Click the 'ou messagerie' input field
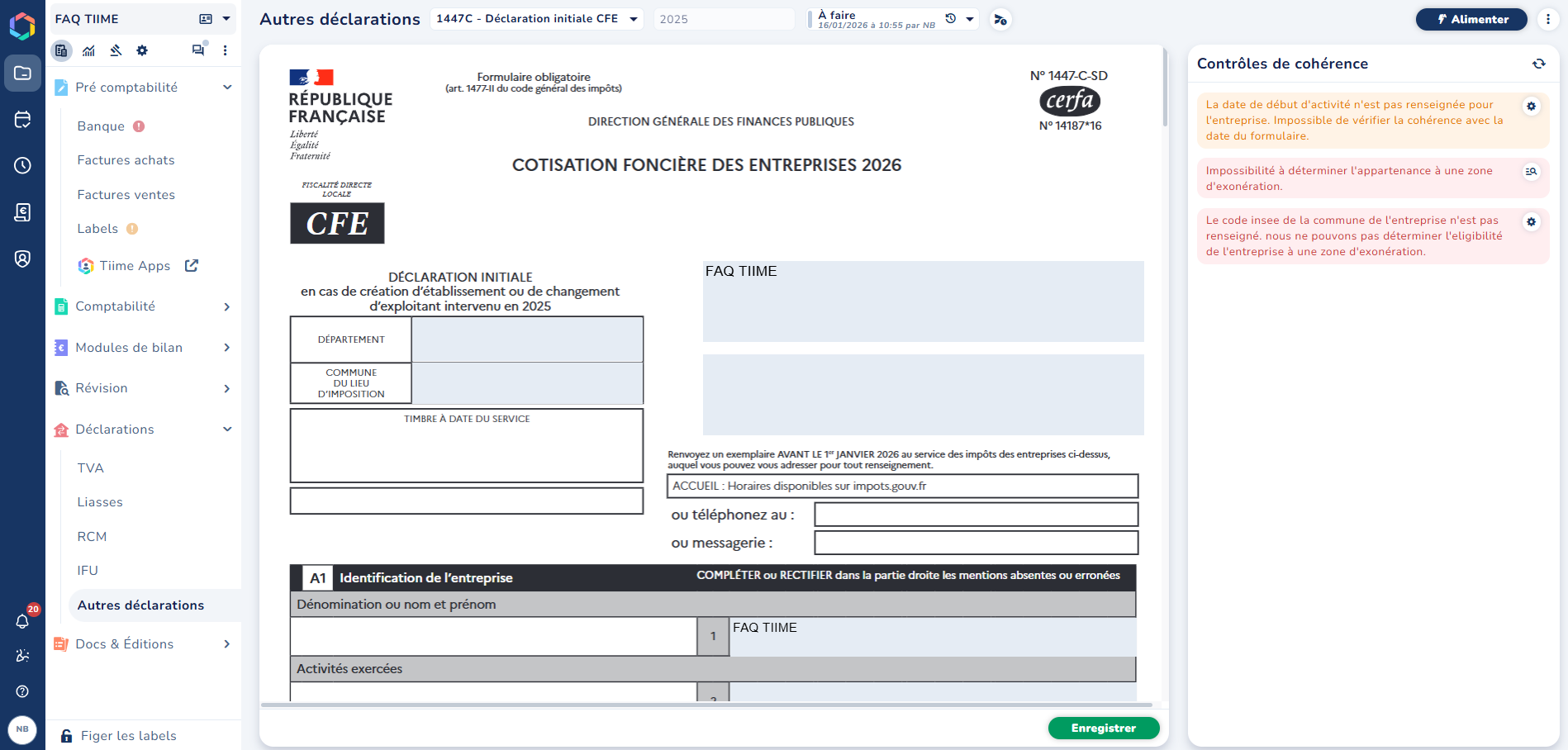Screen dimensions: 1568x750 point(976,543)
